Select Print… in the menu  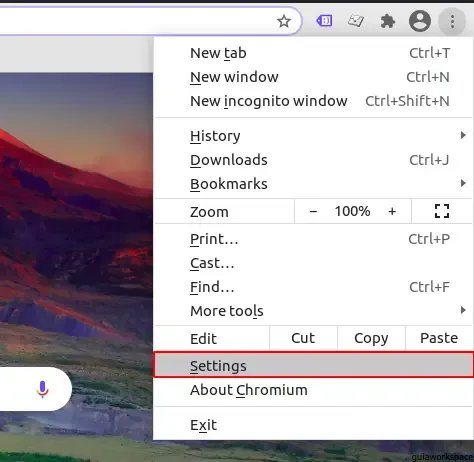tap(313, 239)
